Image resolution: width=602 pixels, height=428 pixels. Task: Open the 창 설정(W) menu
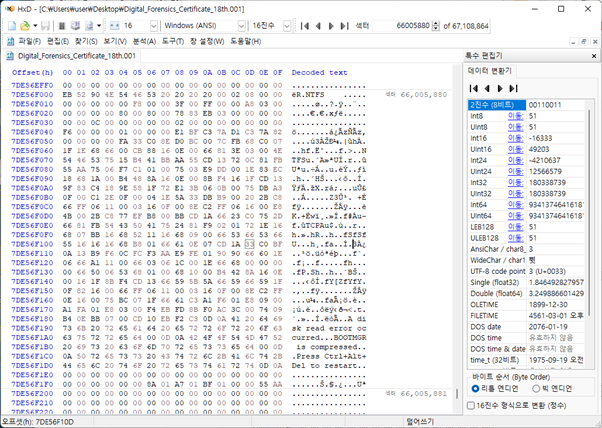(x=207, y=41)
